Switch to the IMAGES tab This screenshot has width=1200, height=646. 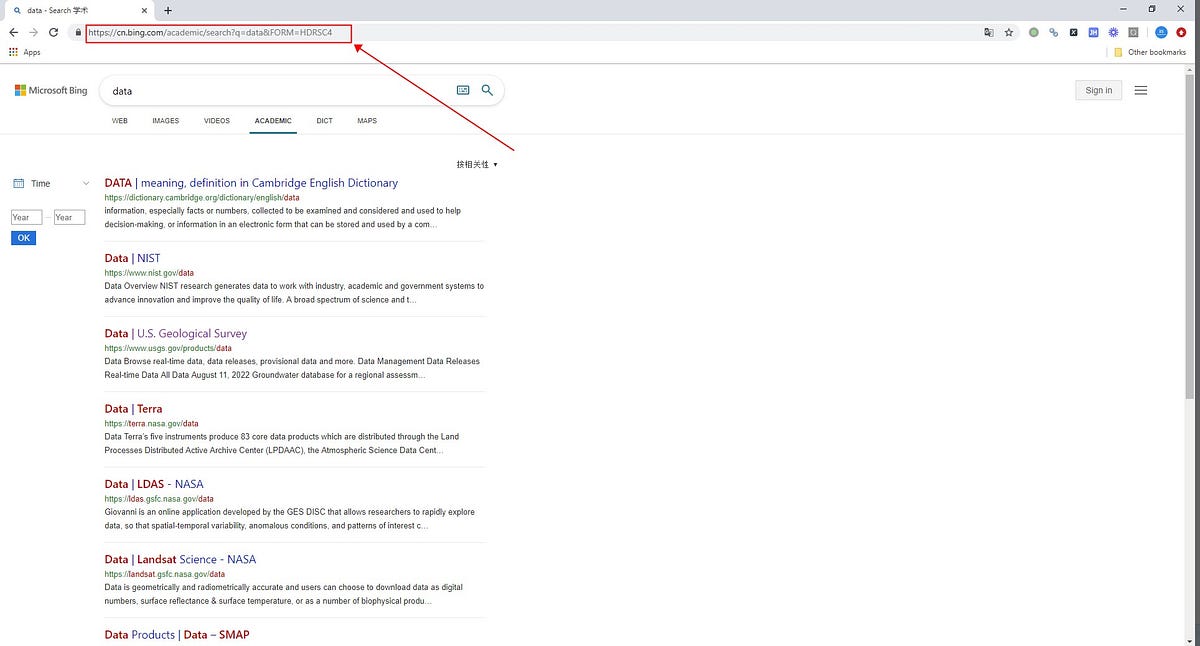(x=165, y=120)
